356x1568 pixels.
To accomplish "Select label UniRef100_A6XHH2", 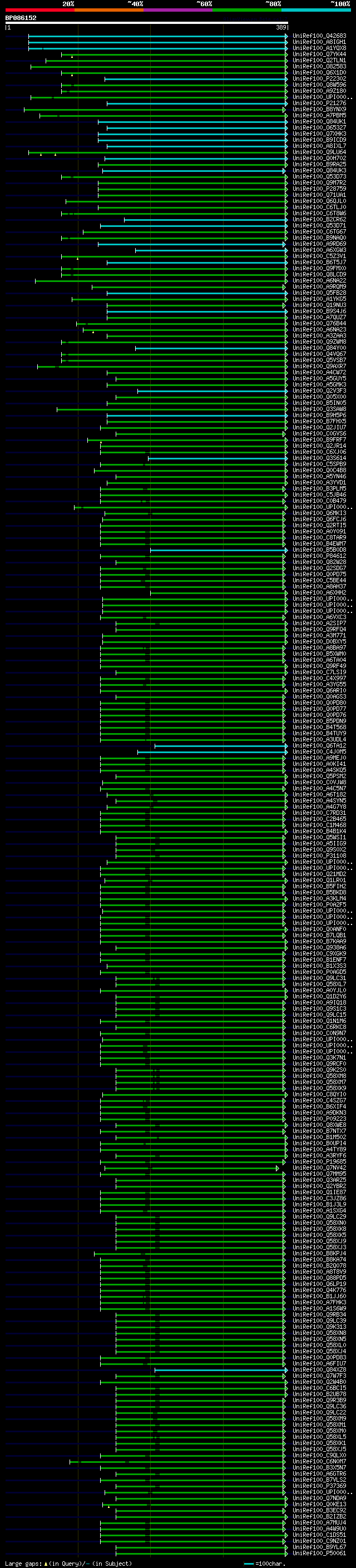I will point(319,593).
